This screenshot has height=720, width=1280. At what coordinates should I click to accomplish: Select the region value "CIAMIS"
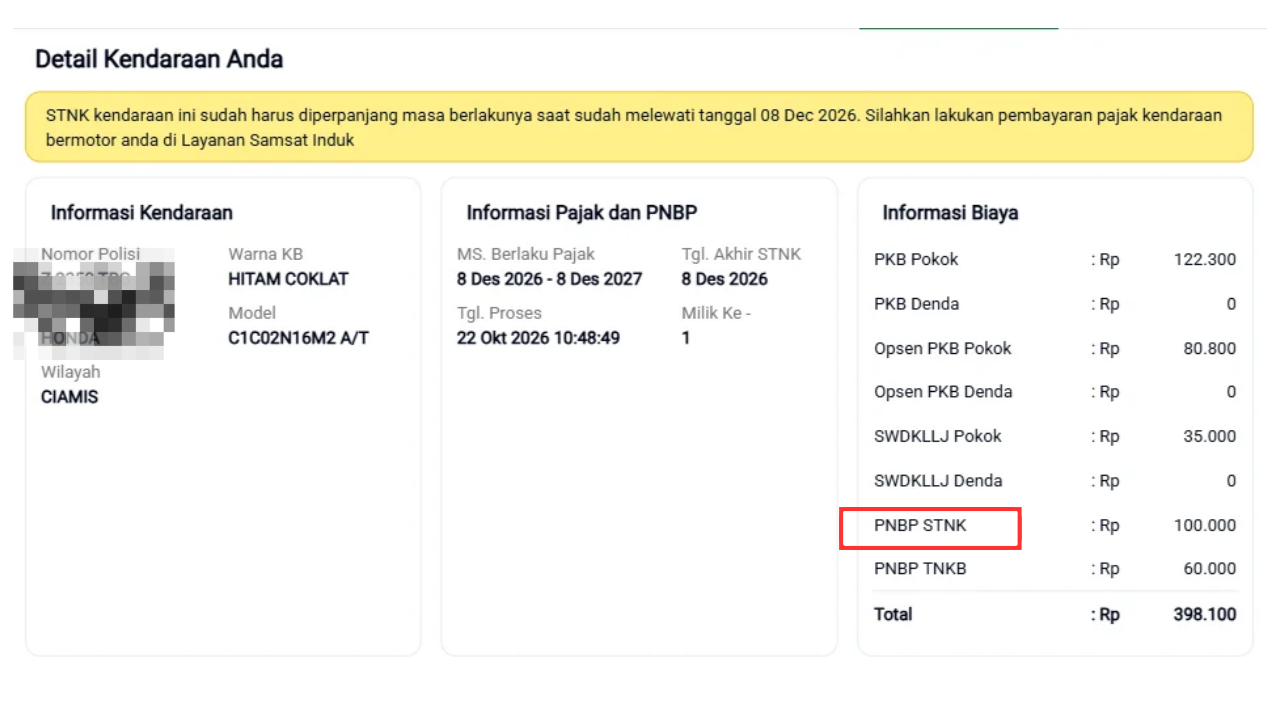point(69,397)
